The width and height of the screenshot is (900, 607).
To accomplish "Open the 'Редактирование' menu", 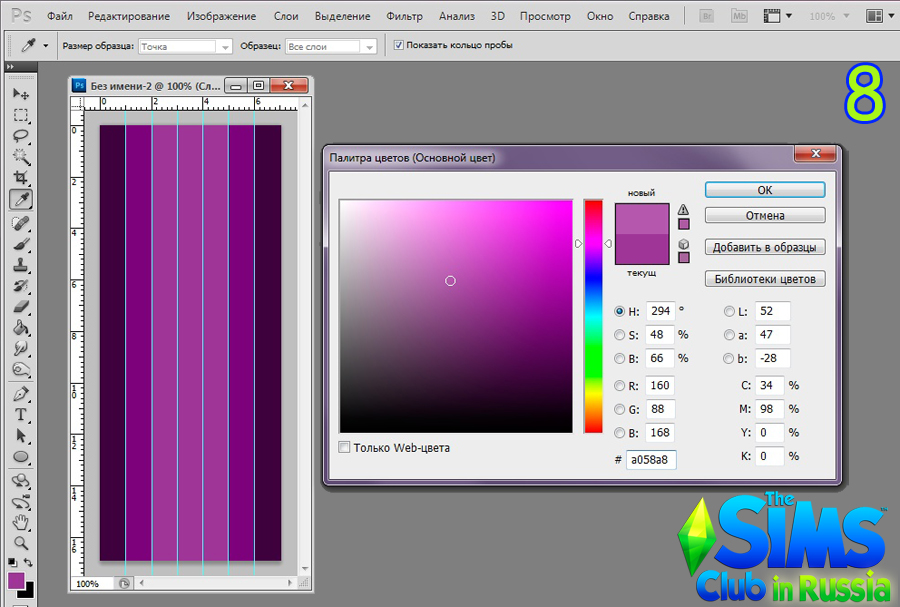I will 129,16.
